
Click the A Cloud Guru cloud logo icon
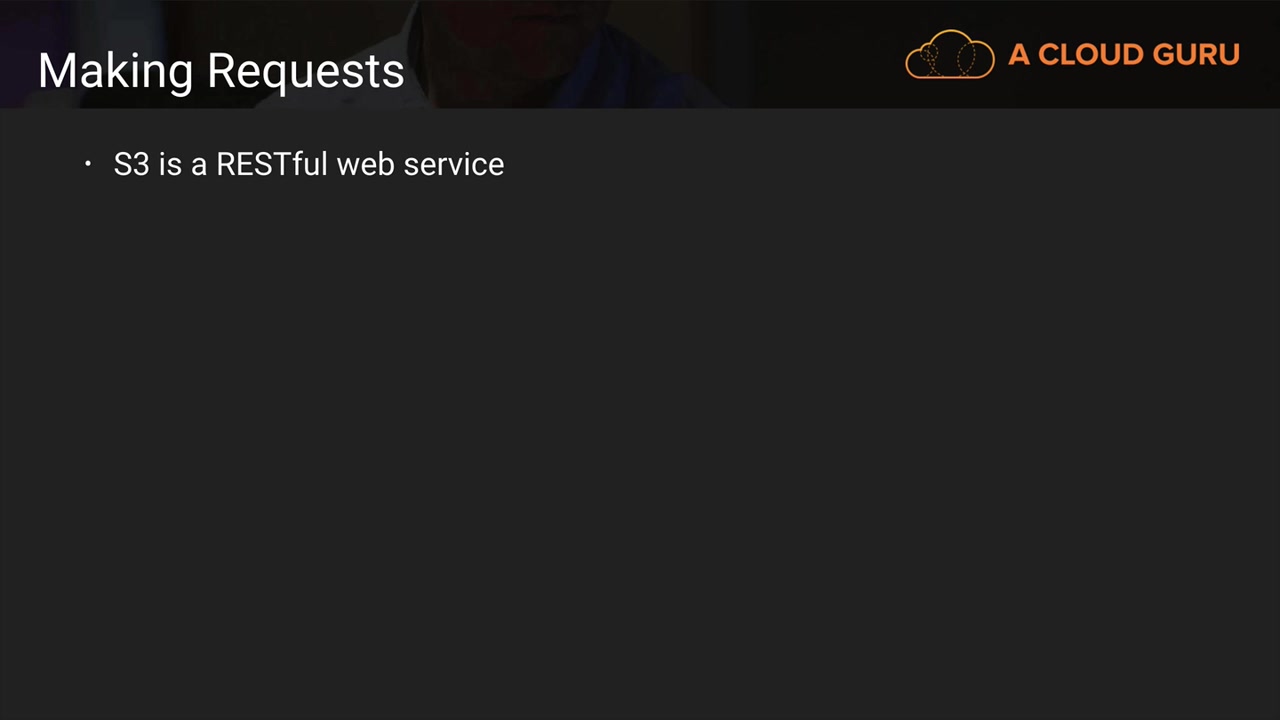(x=949, y=55)
